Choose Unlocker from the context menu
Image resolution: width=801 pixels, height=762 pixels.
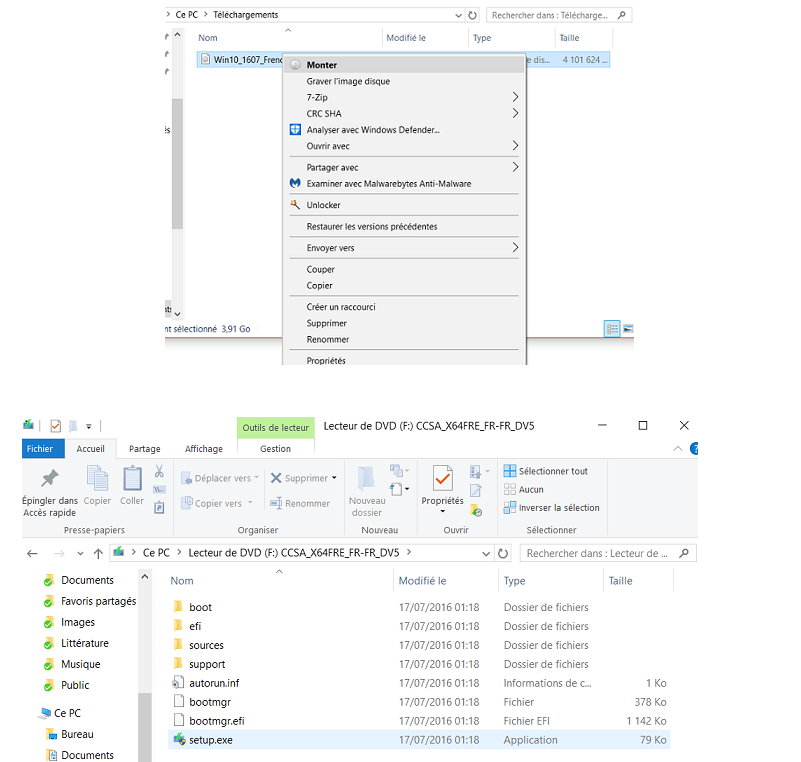pyautogui.click(x=404, y=205)
